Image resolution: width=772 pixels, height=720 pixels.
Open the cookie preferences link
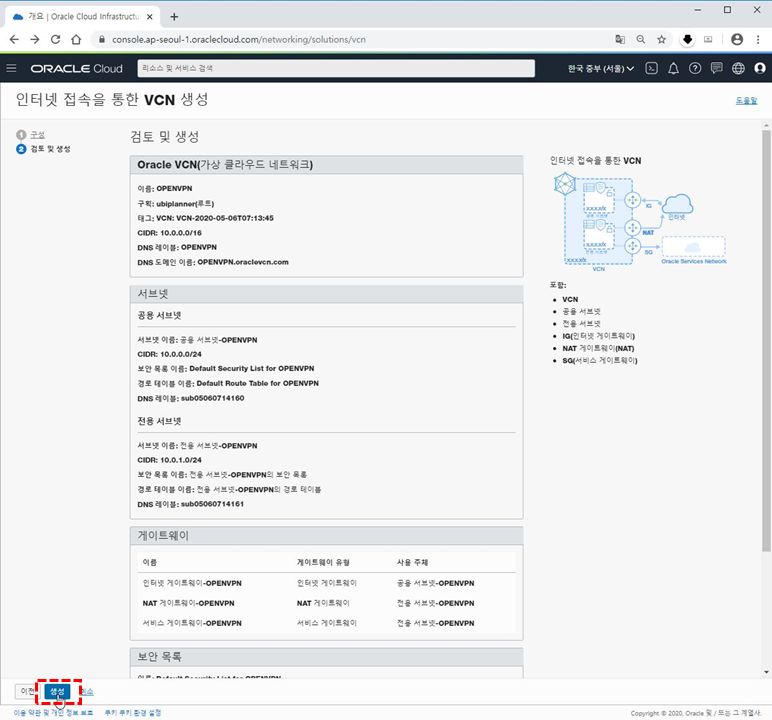coord(133,713)
